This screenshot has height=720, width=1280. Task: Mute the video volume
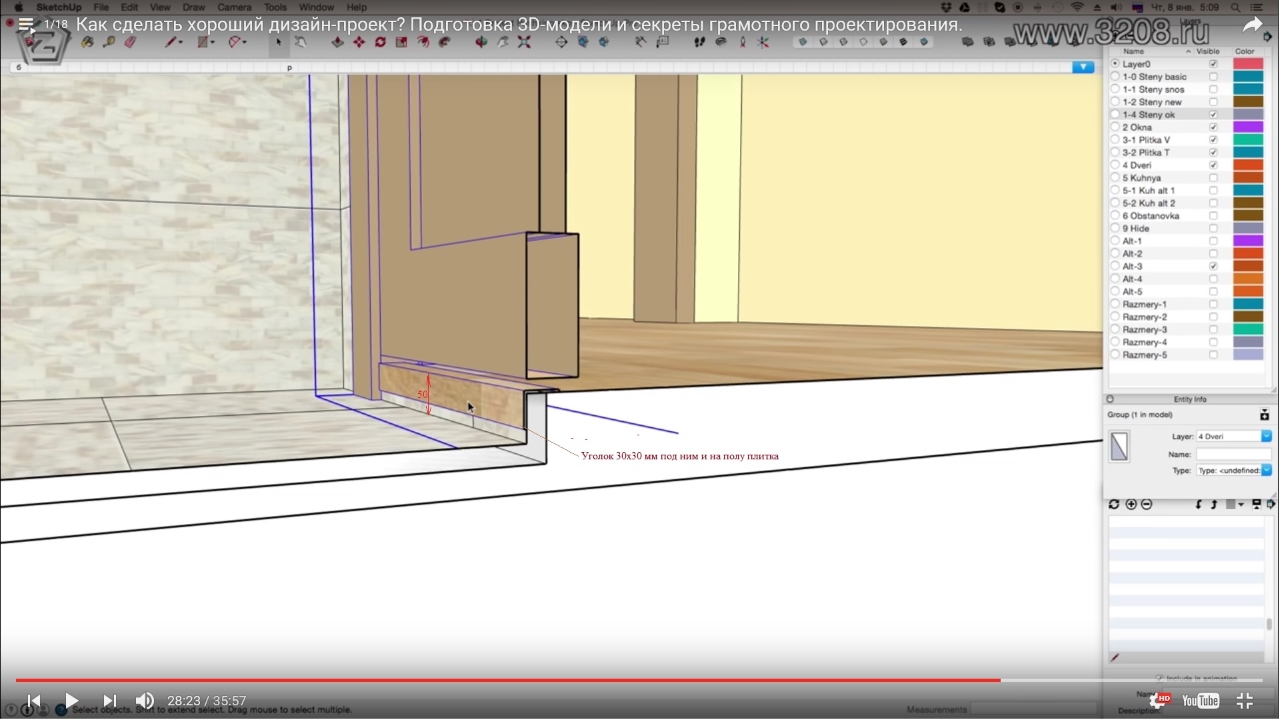[145, 700]
